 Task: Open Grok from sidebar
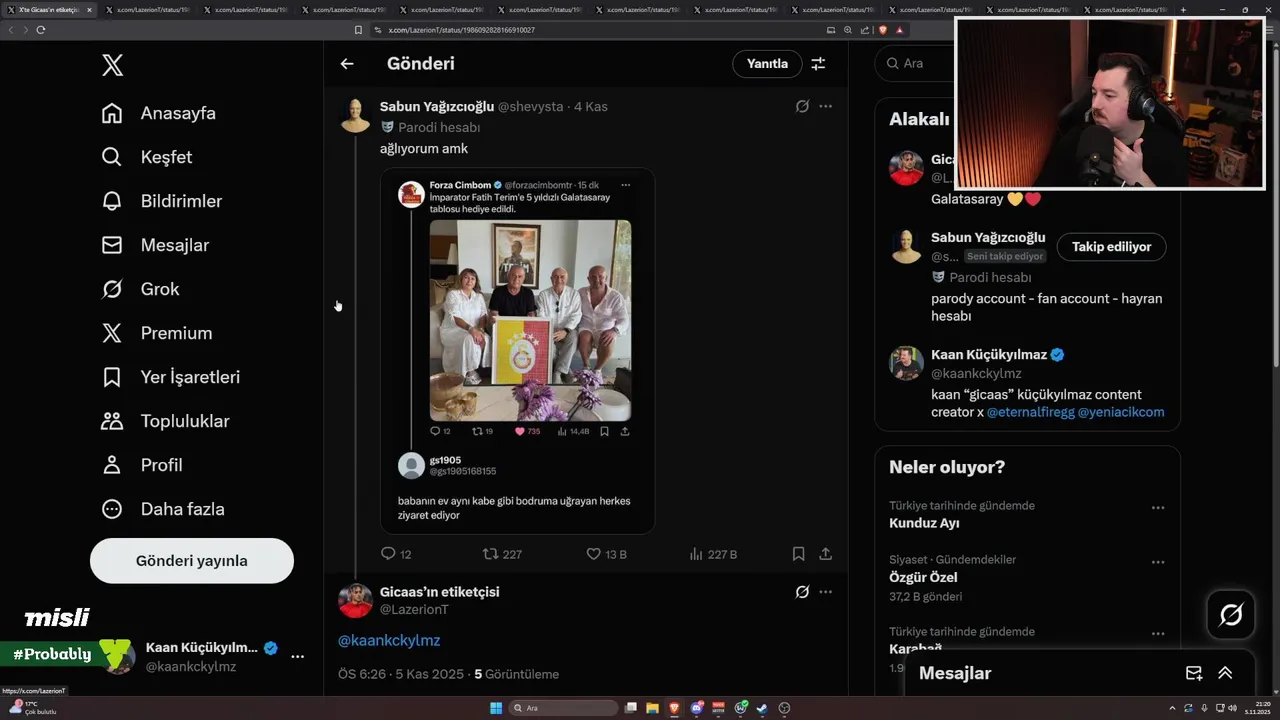coord(141,289)
